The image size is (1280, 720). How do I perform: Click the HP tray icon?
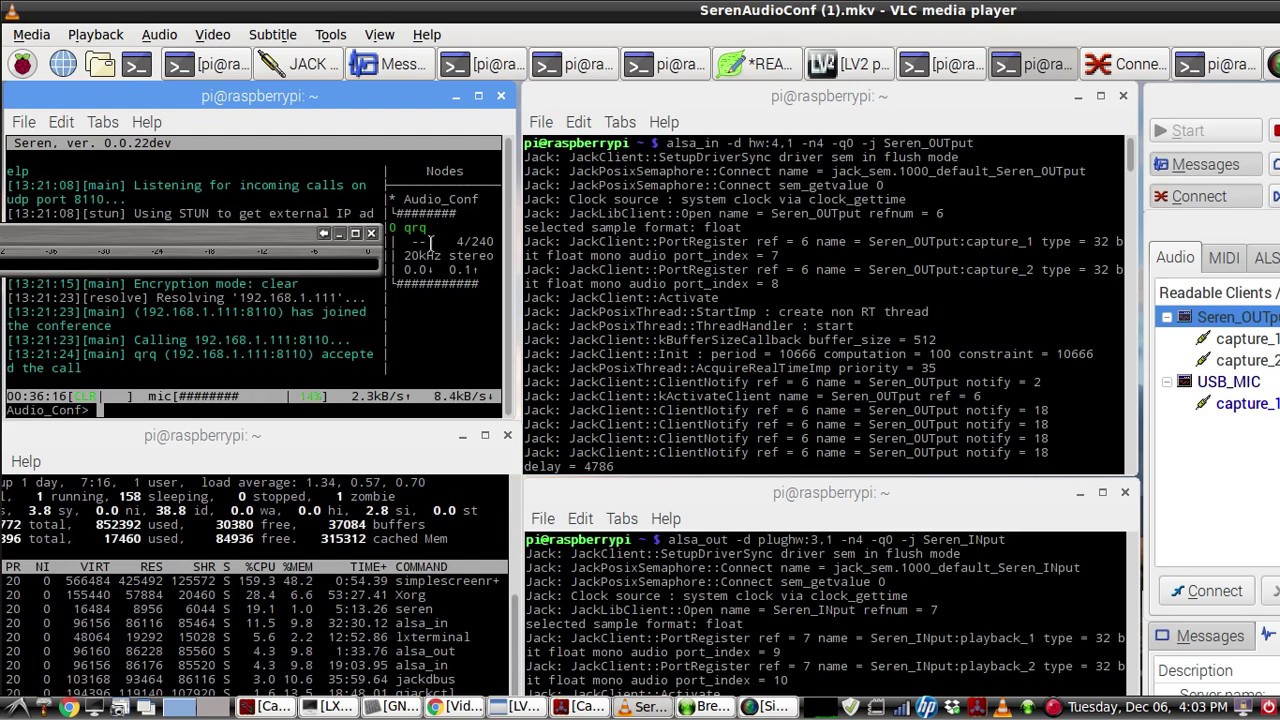tap(926, 707)
